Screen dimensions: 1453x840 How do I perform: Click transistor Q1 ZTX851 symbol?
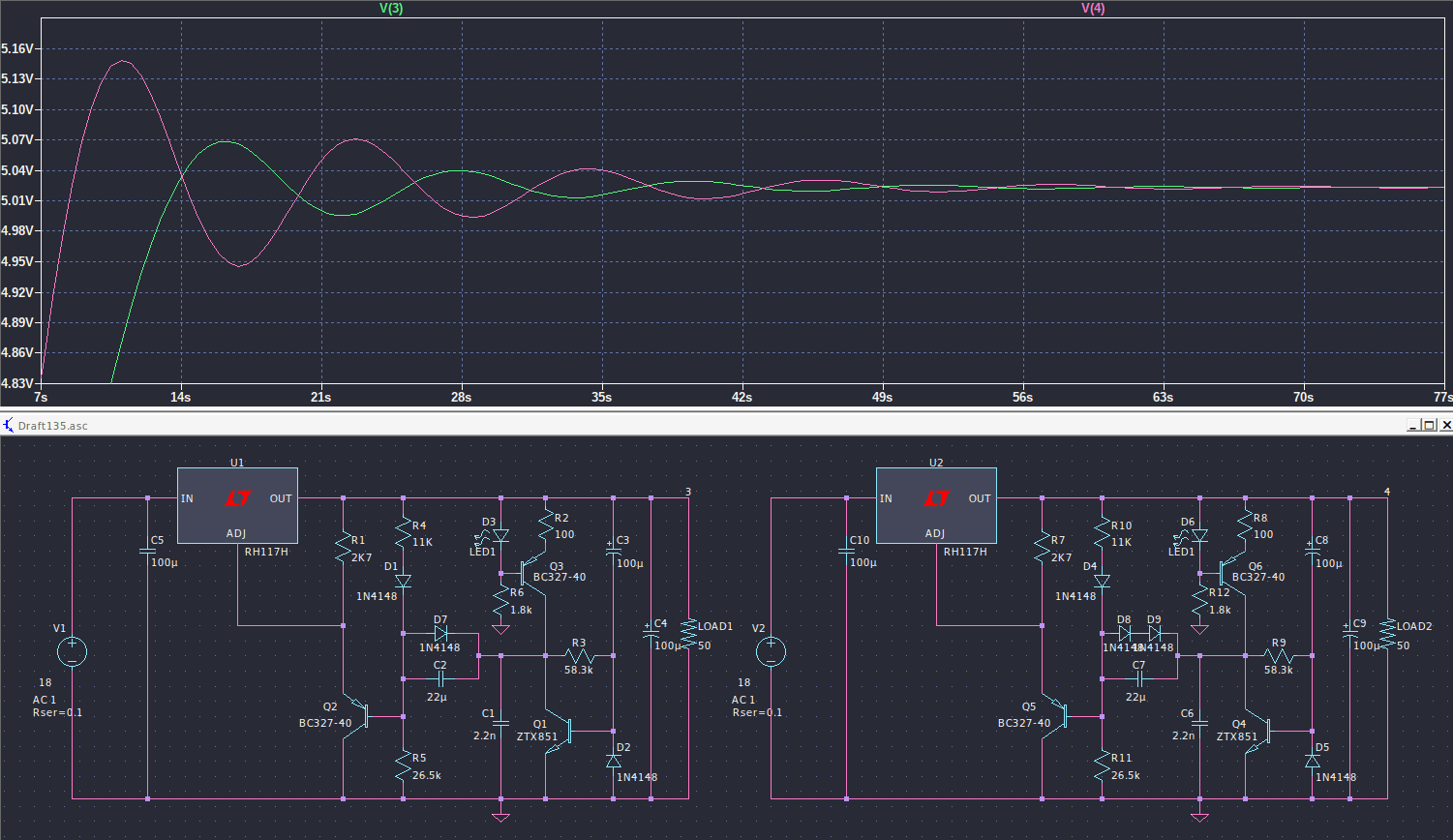coord(559,731)
